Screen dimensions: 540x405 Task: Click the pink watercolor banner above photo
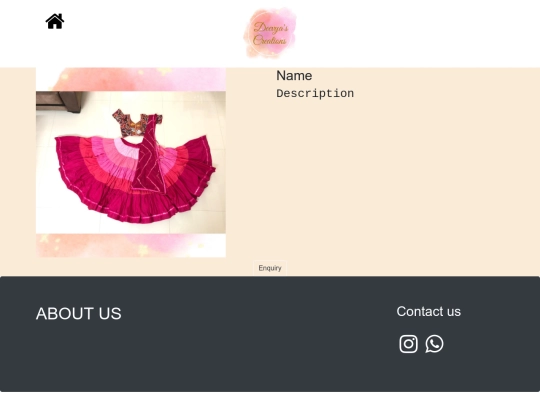(131, 79)
